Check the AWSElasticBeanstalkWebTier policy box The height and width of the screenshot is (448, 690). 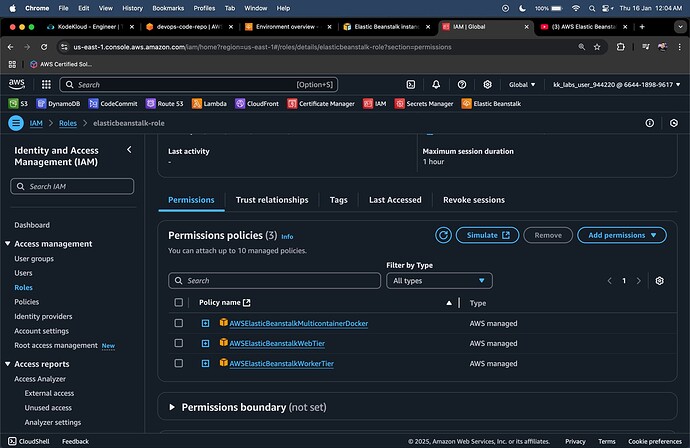(179, 343)
